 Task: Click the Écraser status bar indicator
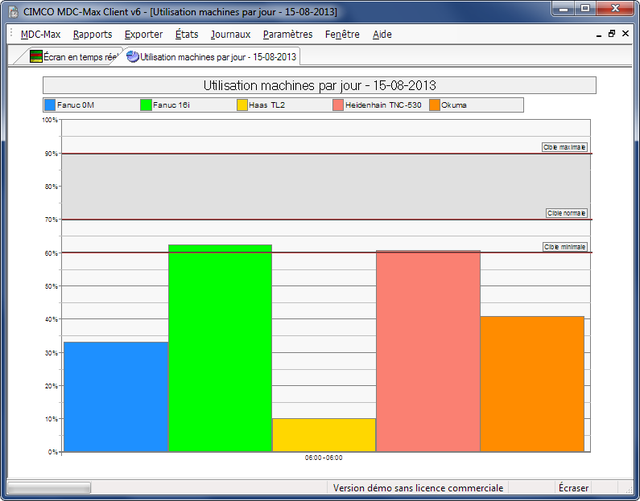(x=573, y=488)
